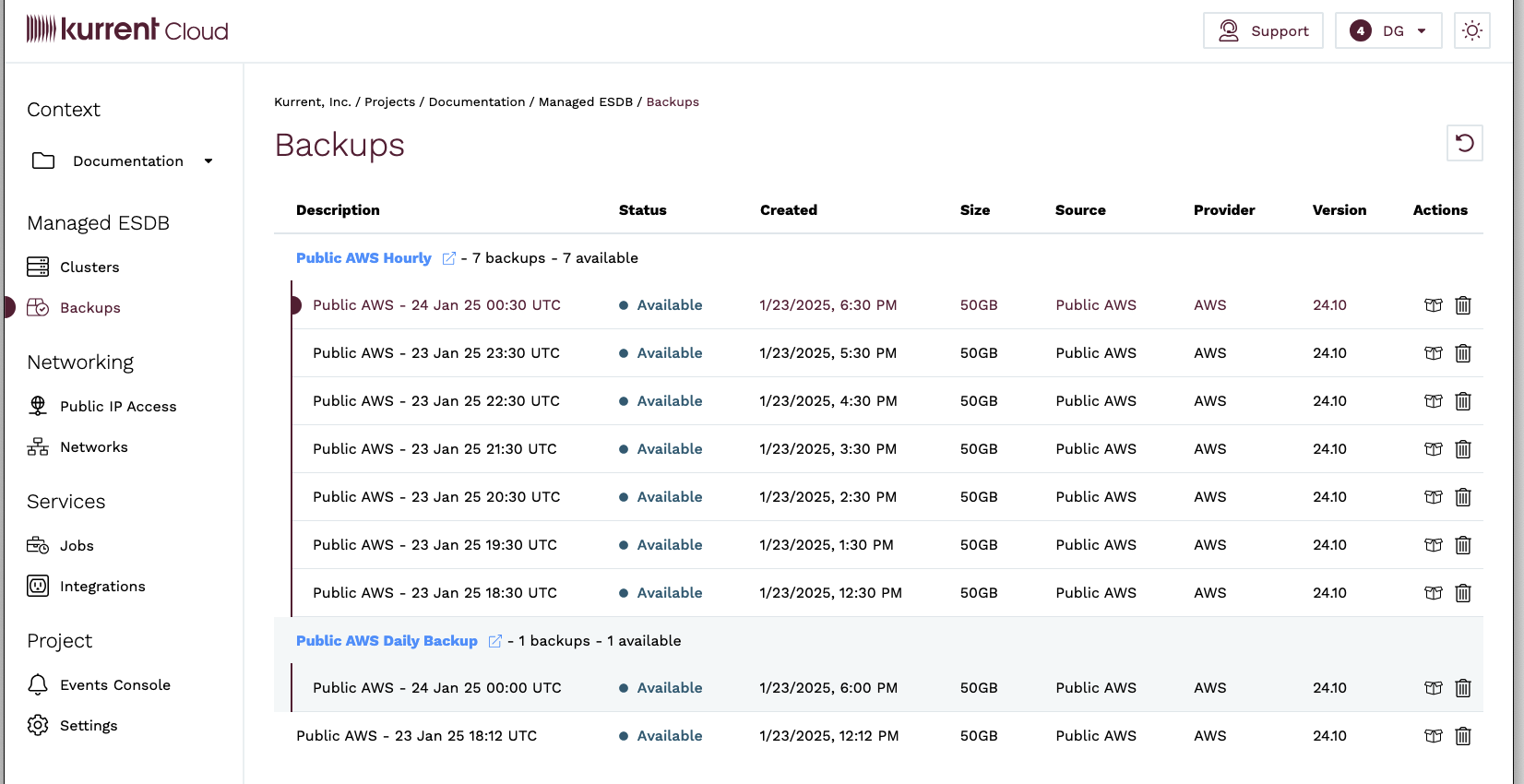Open external link icon beside Public AWS Daily Backup
The width and height of the screenshot is (1524, 784).
point(494,641)
